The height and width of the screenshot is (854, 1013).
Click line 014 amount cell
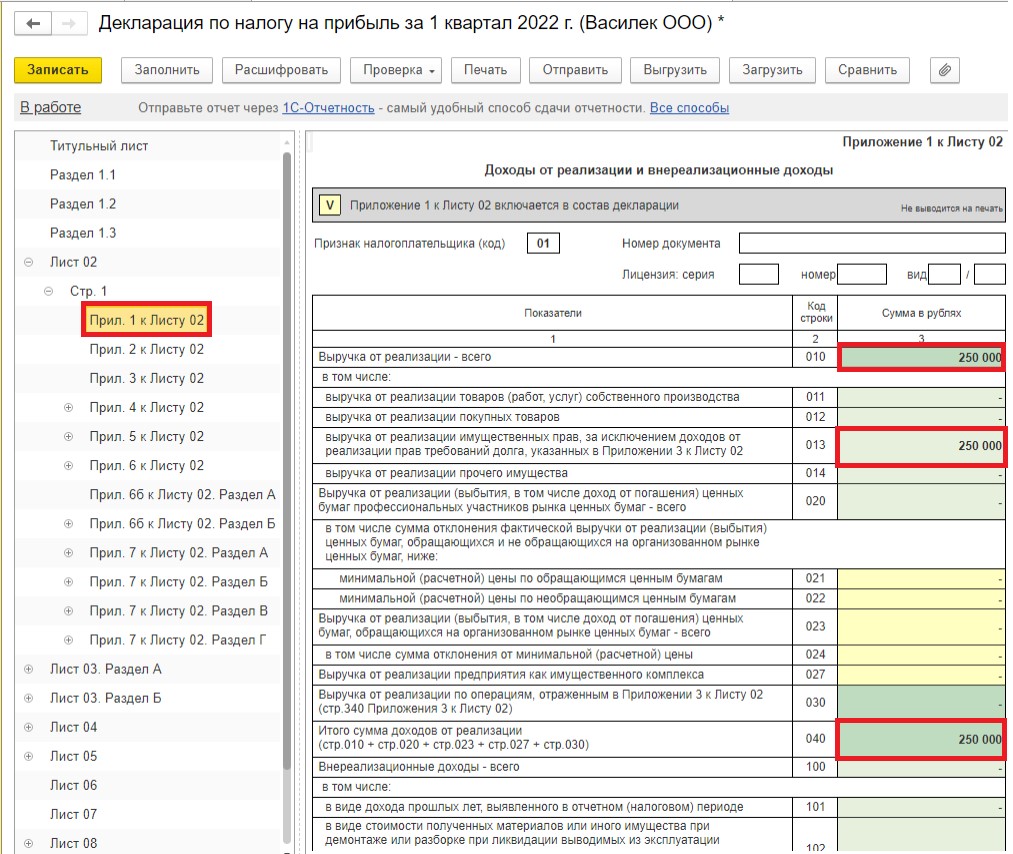[x=921, y=474]
